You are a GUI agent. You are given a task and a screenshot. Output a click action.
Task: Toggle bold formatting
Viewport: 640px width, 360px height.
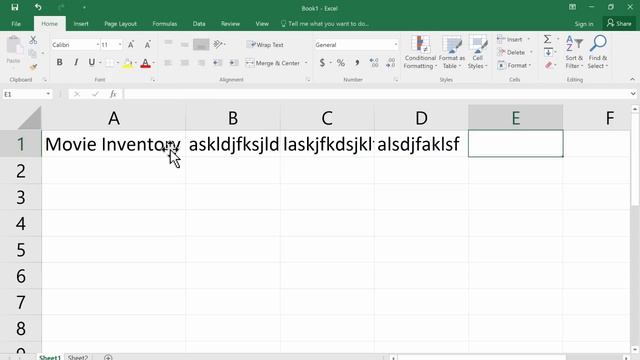pyautogui.click(x=60, y=62)
